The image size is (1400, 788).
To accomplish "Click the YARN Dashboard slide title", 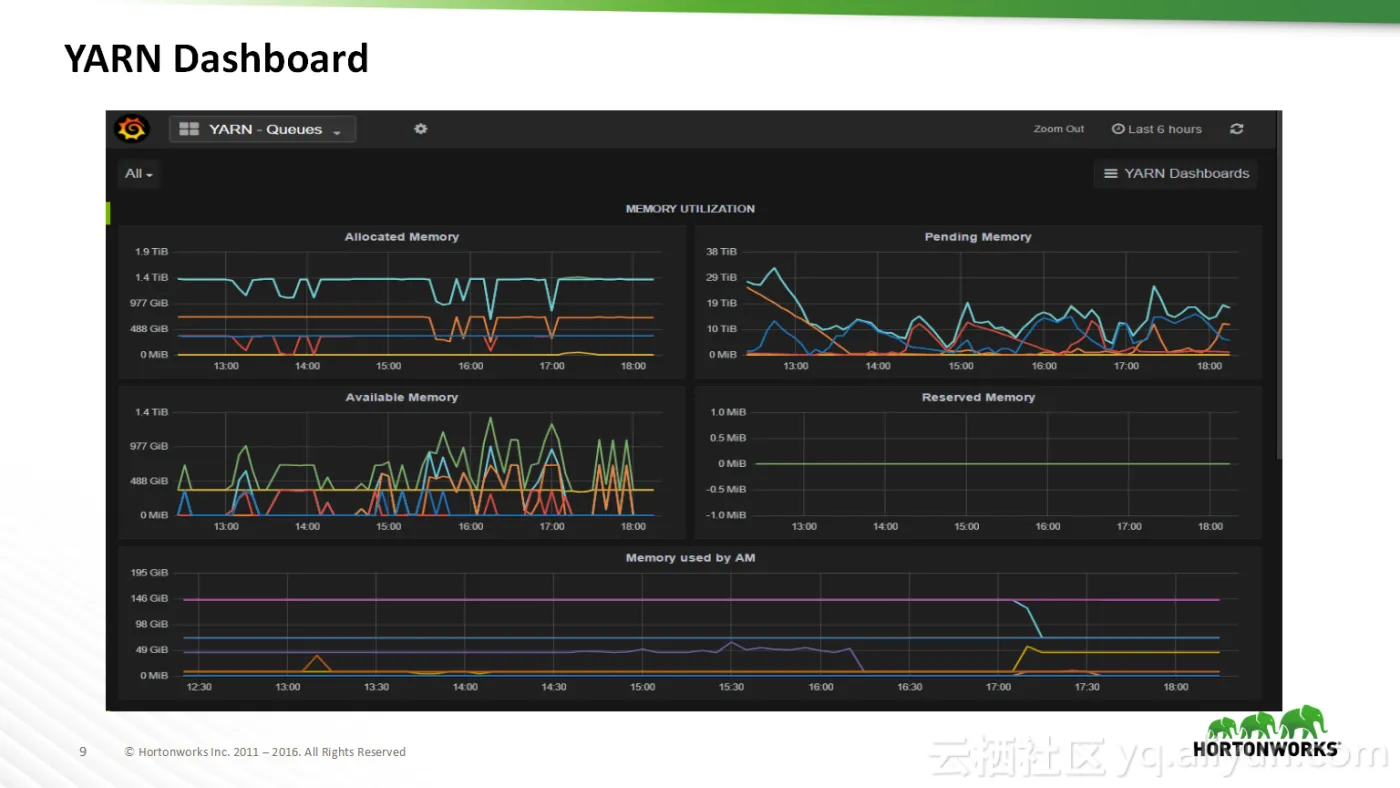I will pos(216,59).
